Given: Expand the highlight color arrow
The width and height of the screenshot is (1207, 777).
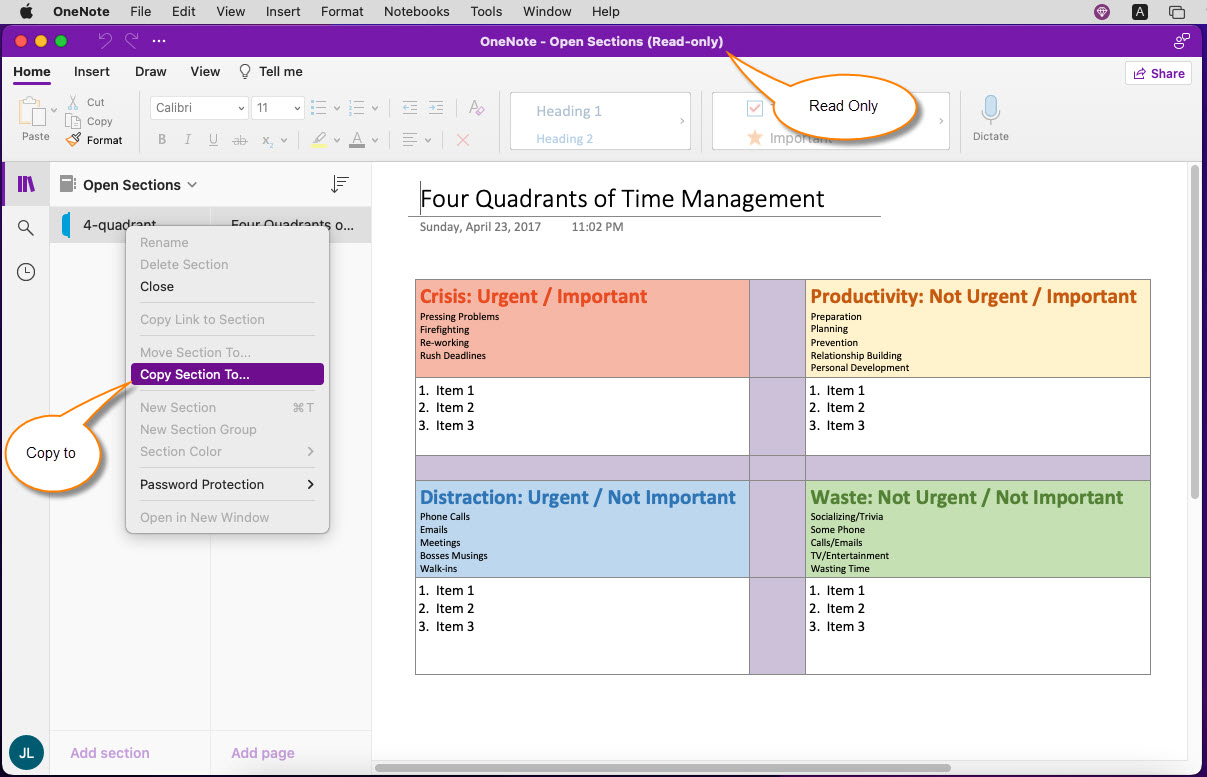Looking at the screenshot, I should point(337,141).
